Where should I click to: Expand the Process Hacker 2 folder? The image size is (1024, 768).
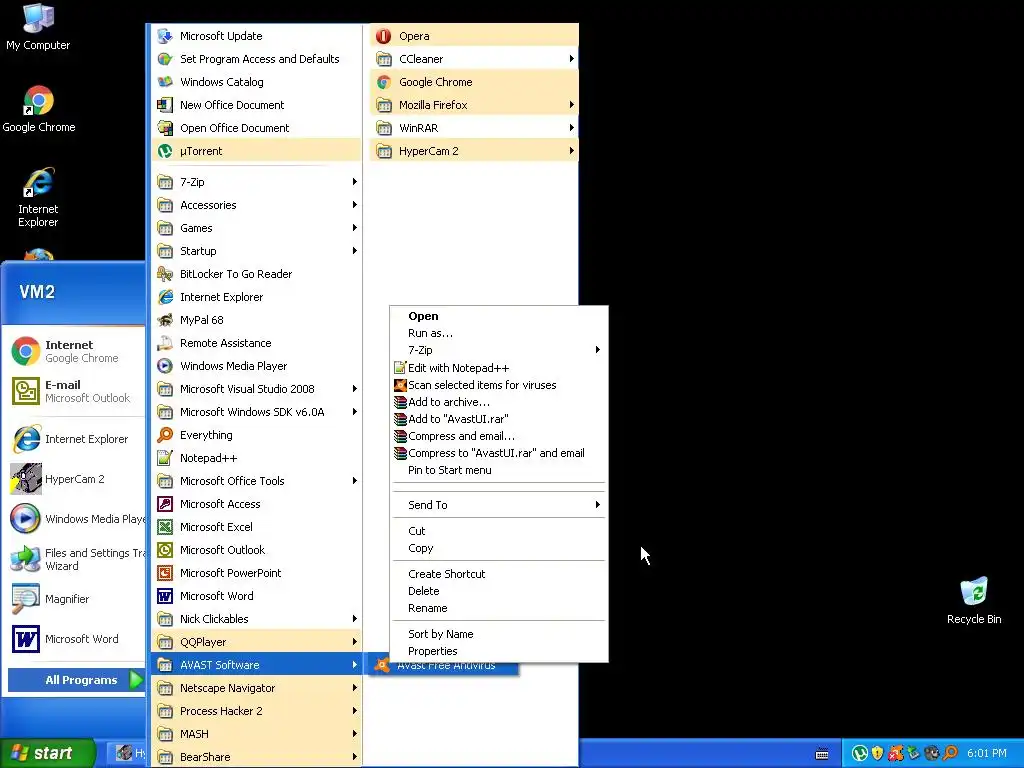pos(256,711)
